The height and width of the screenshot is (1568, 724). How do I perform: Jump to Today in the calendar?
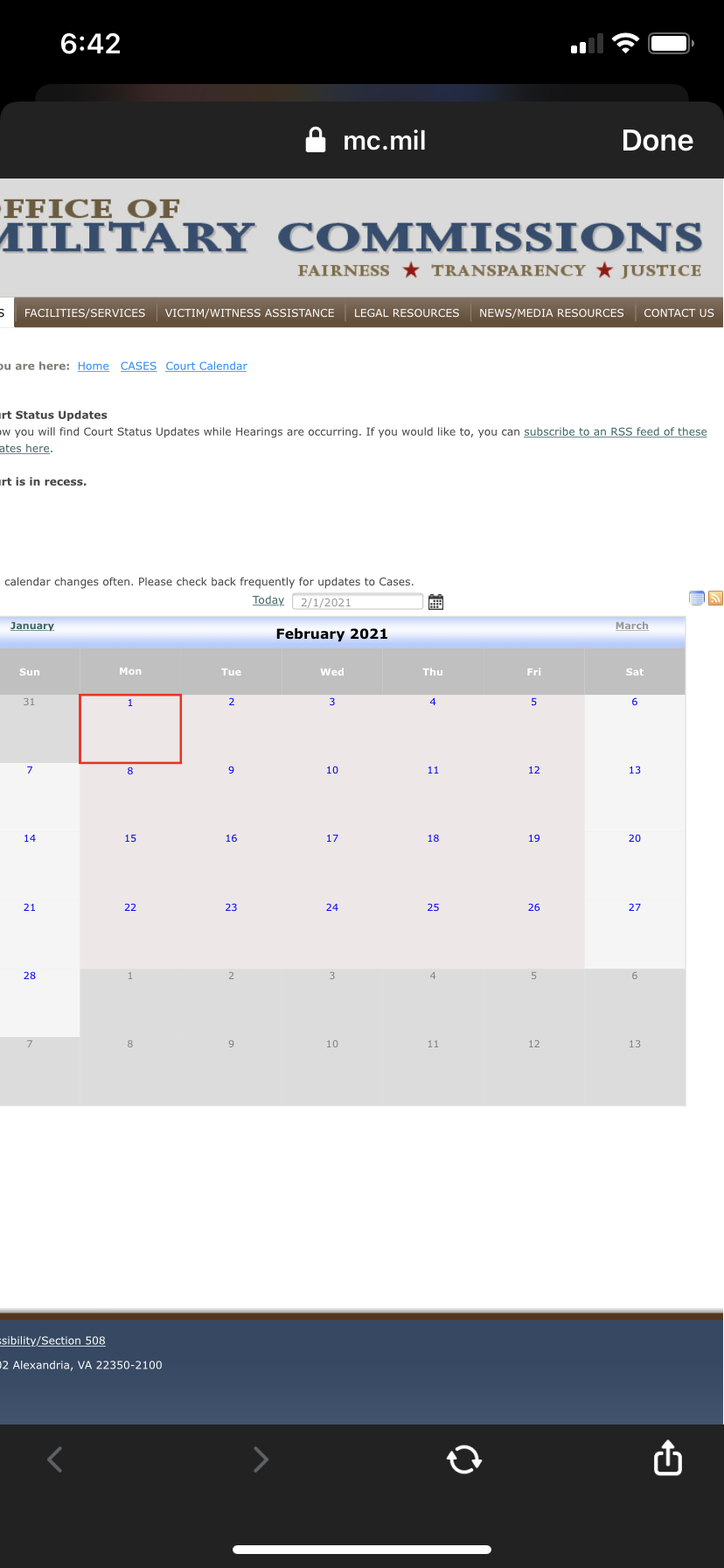coord(268,600)
